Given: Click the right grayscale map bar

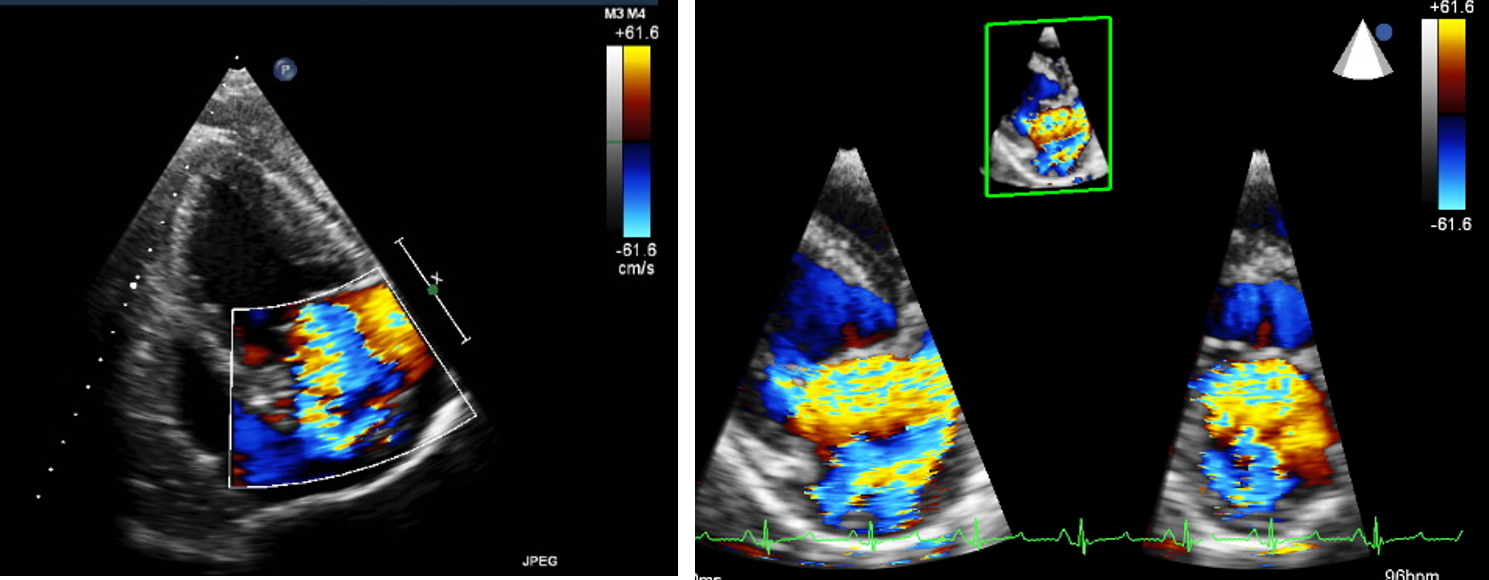Looking at the screenshot, I should point(1429,113).
